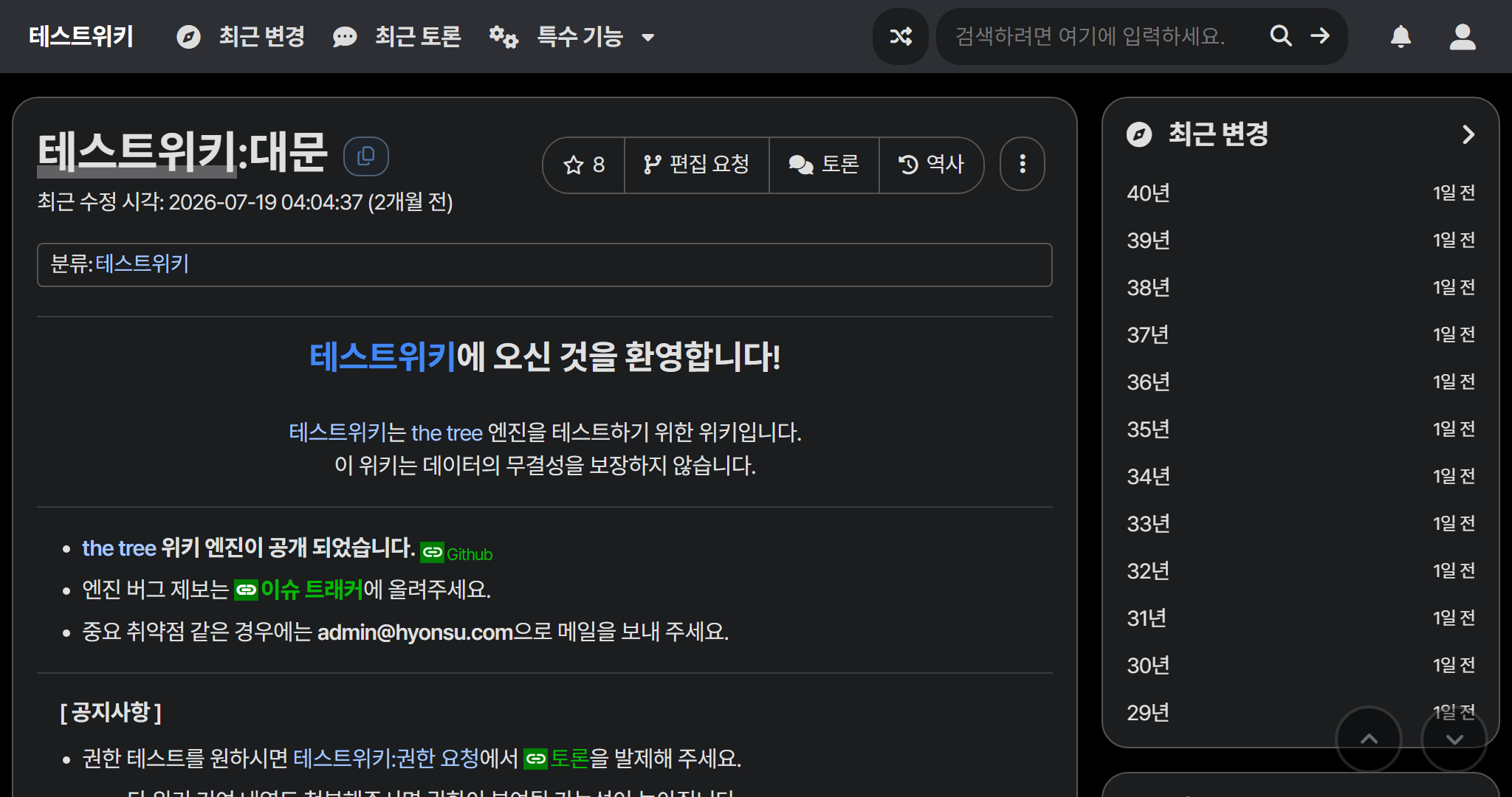Open the the tree bold link in the engine release bullet
This screenshot has width=1512, height=797.
[119, 548]
